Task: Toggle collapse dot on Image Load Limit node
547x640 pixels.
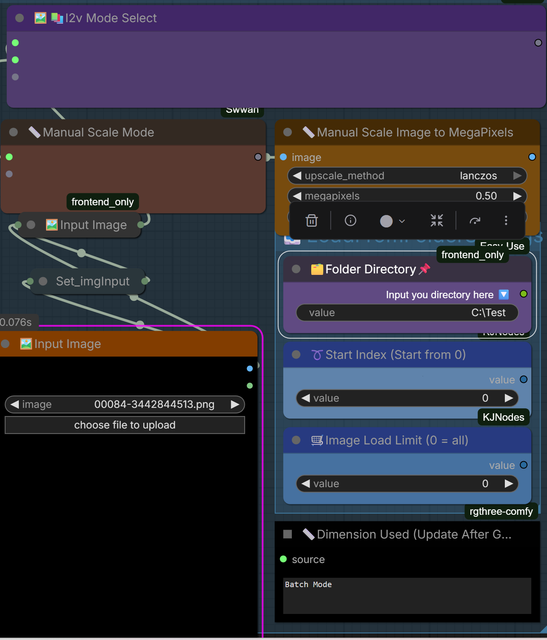Action: [296, 440]
